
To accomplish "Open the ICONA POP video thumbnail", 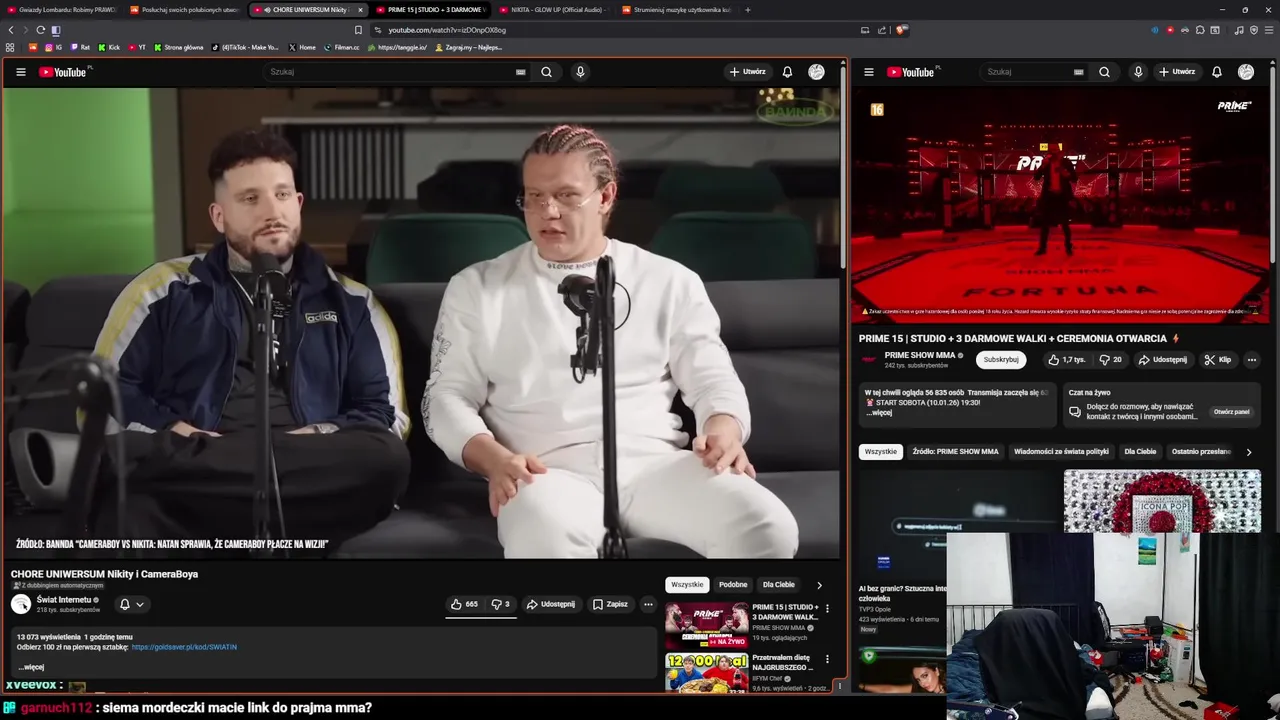I will 1162,501.
